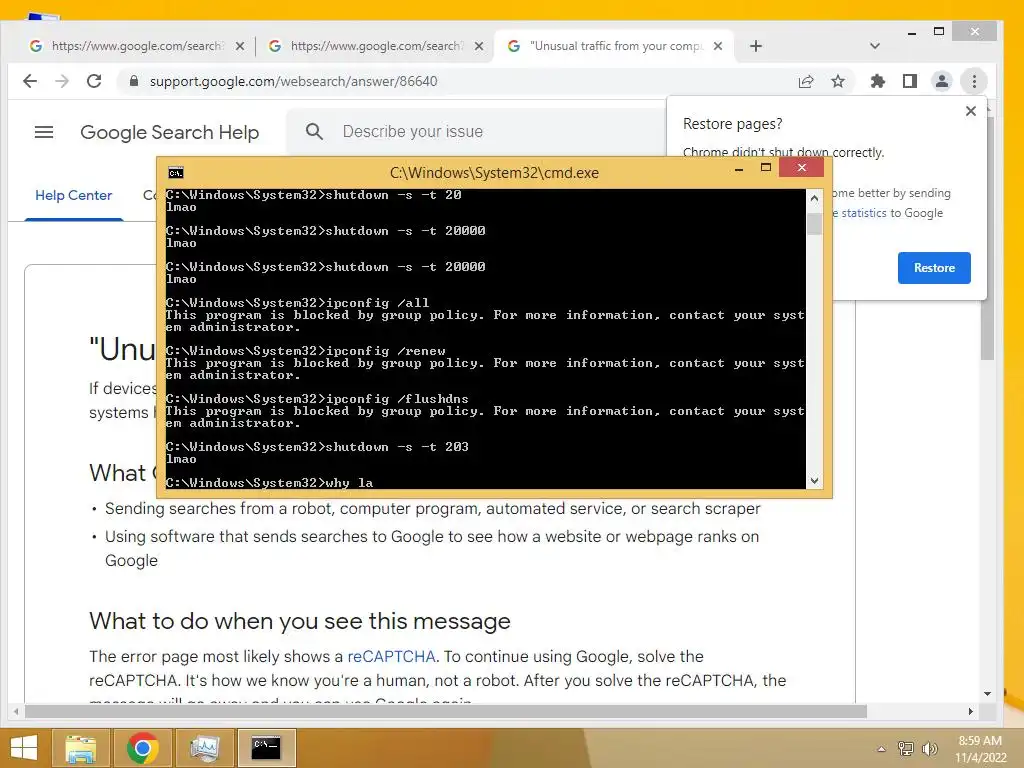Click the "ipconfig /renew" command line
Image resolution: width=1024 pixels, height=768 pixels.
click(x=305, y=351)
